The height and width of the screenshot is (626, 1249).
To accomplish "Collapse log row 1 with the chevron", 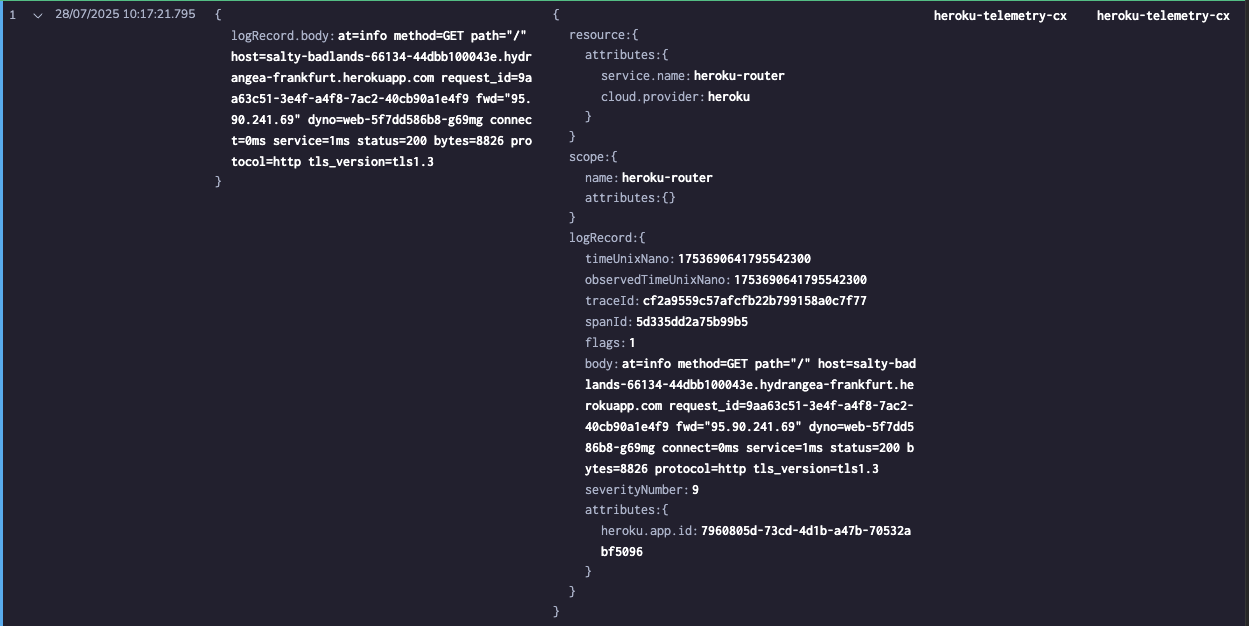I will coord(38,15).
